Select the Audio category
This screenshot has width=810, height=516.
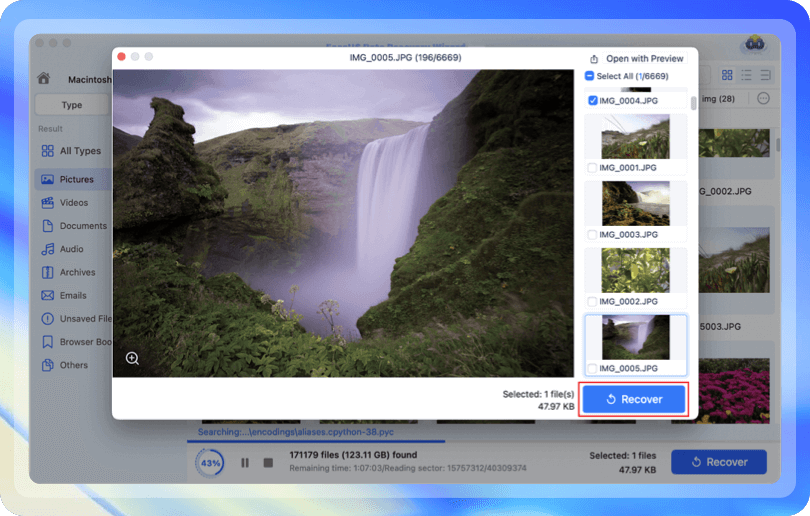coord(74,249)
